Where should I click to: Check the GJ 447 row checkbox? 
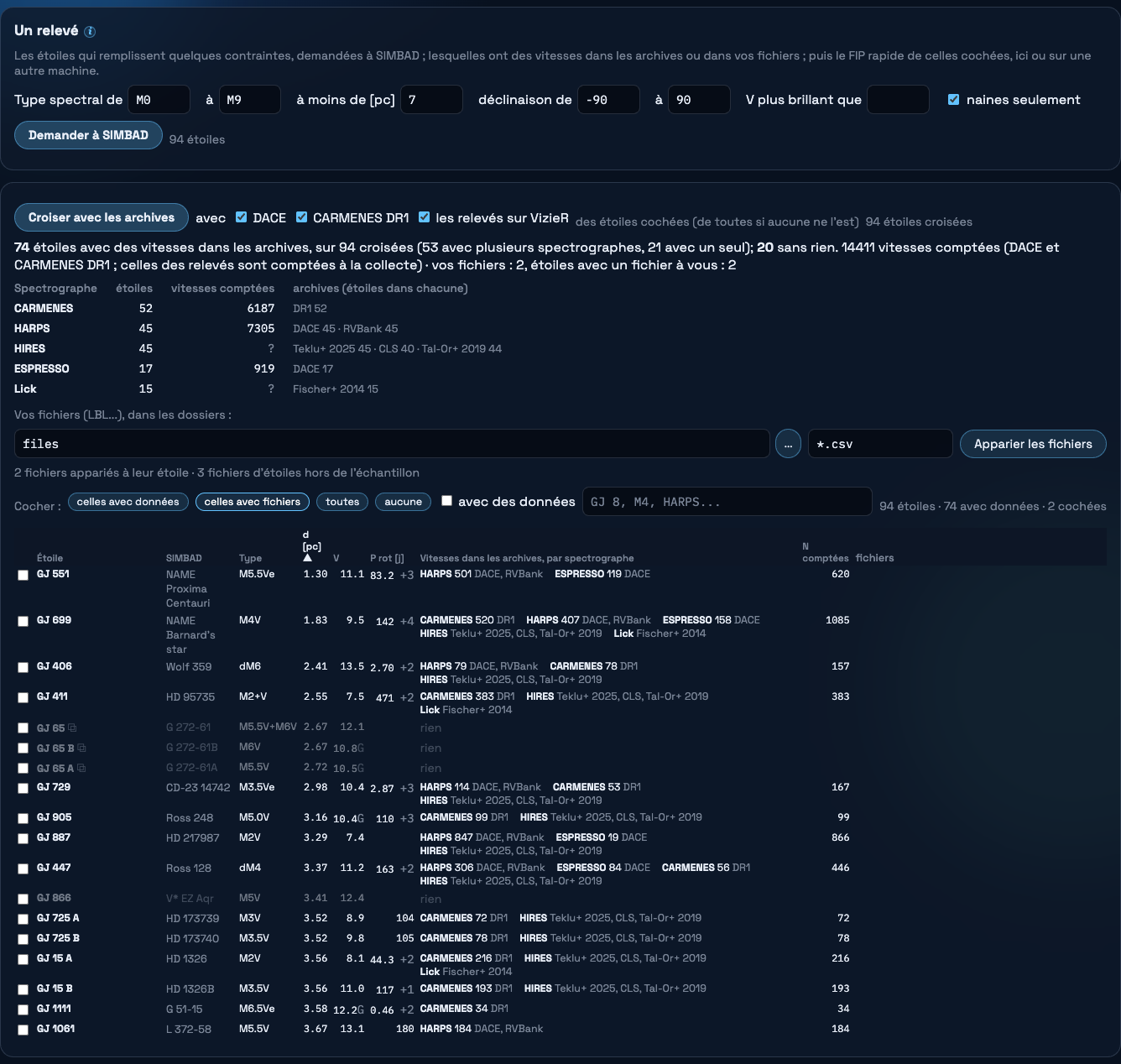[x=23, y=868]
